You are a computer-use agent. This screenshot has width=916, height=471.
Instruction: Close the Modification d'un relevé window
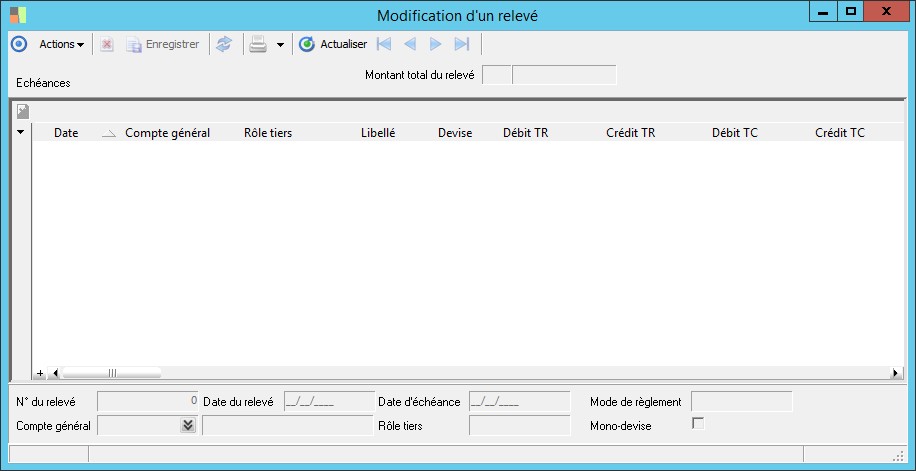pos(886,12)
